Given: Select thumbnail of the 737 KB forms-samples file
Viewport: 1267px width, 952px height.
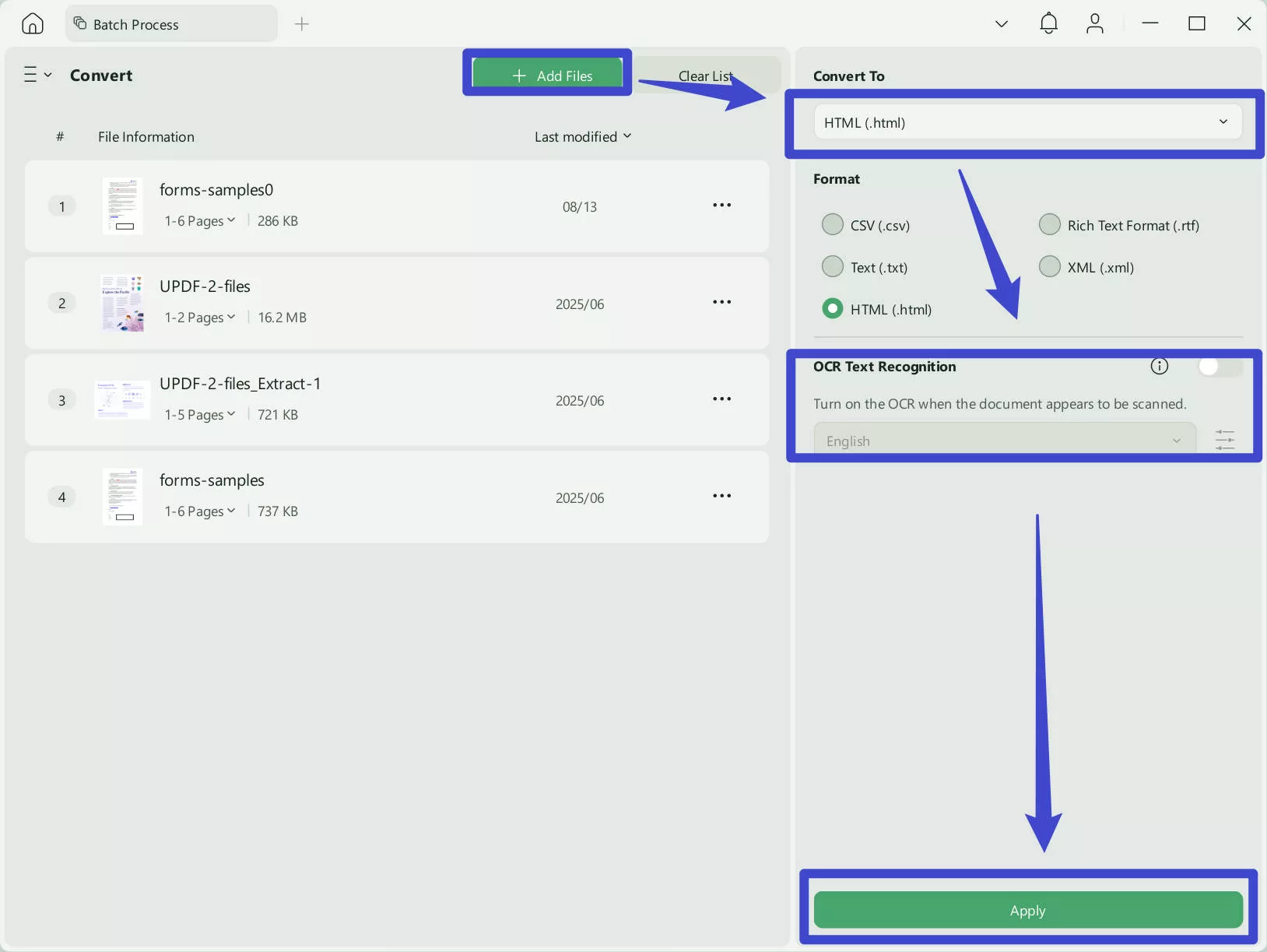Looking at the screenshot, I should click(x=122, y=497).
